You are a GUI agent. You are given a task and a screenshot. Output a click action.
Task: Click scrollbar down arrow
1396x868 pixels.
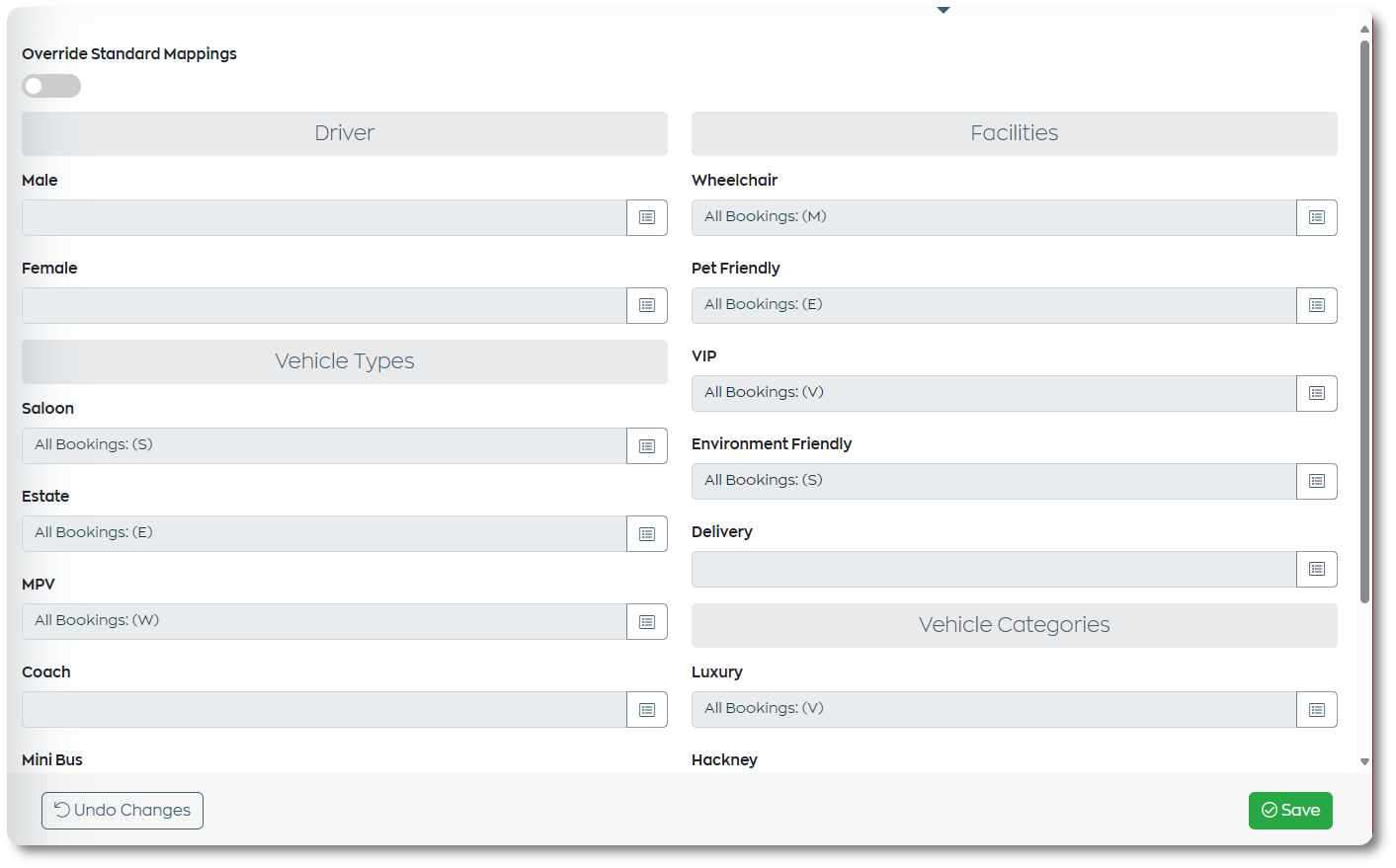(1364, 761)
